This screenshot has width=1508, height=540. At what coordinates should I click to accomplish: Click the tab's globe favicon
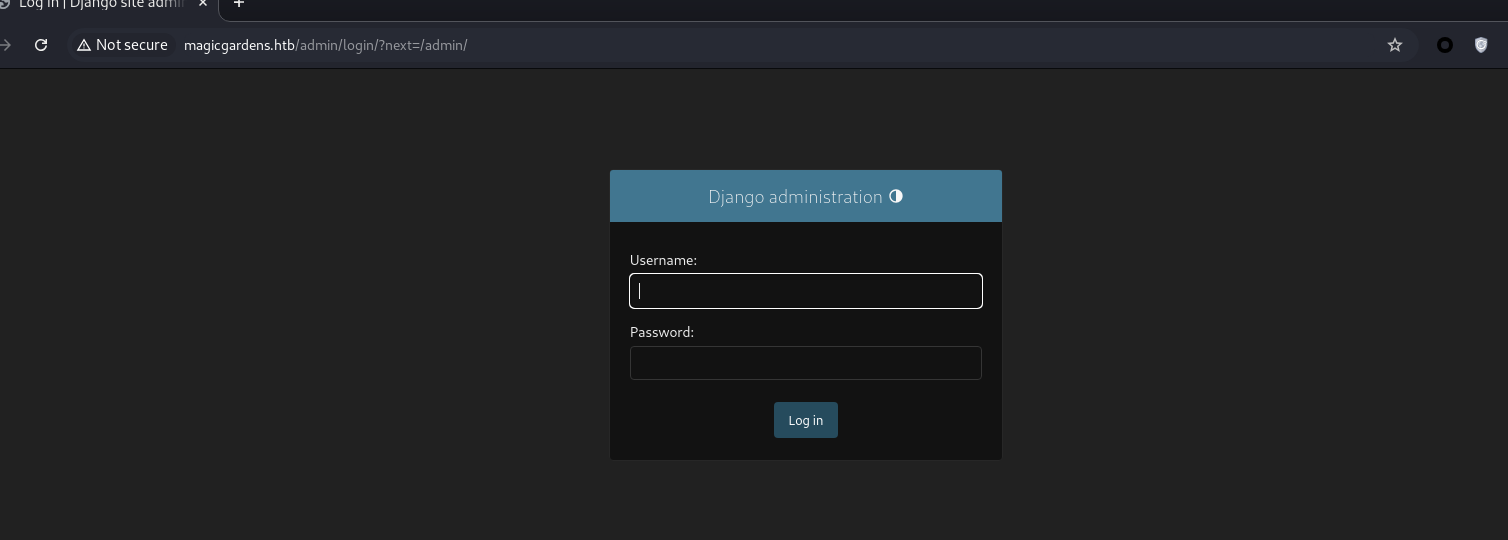click(x=4, y=4)
